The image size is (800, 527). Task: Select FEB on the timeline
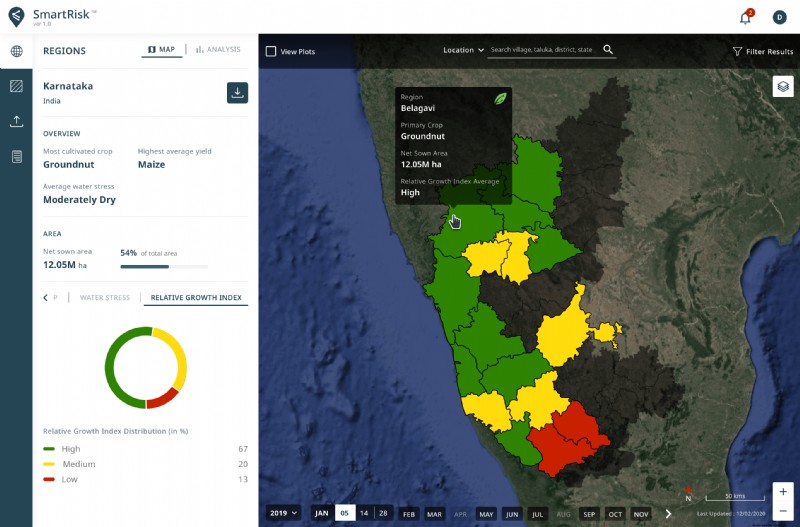click(409, 514)
